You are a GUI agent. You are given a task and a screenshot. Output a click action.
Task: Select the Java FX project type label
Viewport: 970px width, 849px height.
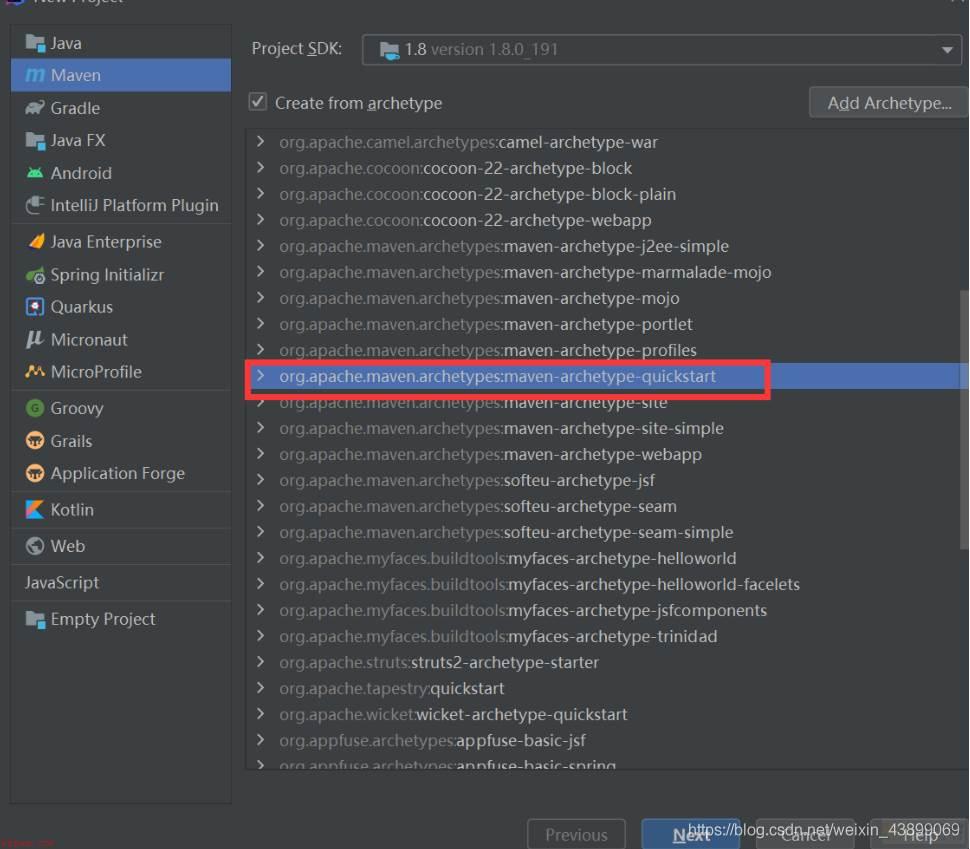point(78,140)
